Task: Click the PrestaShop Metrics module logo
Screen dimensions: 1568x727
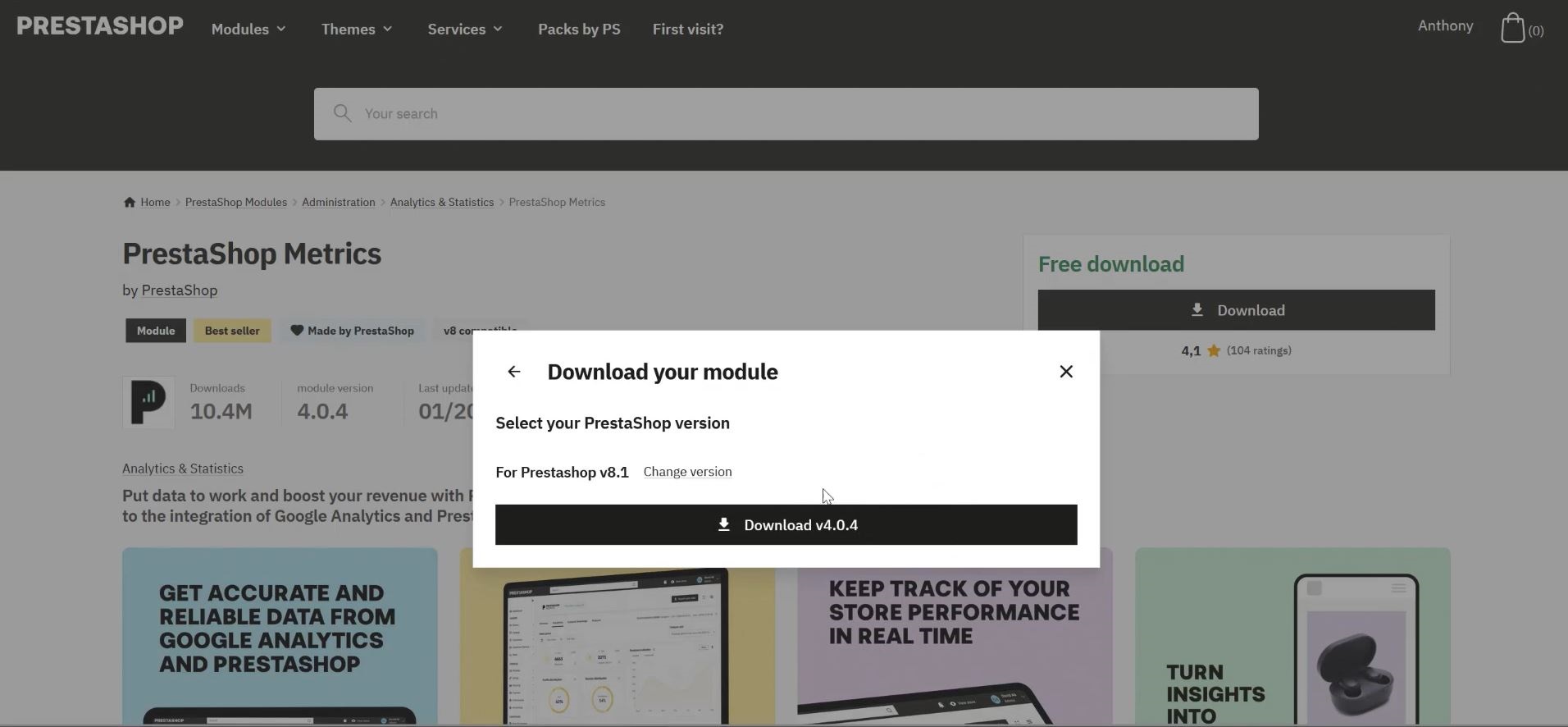Action: [x=148, y=402]
